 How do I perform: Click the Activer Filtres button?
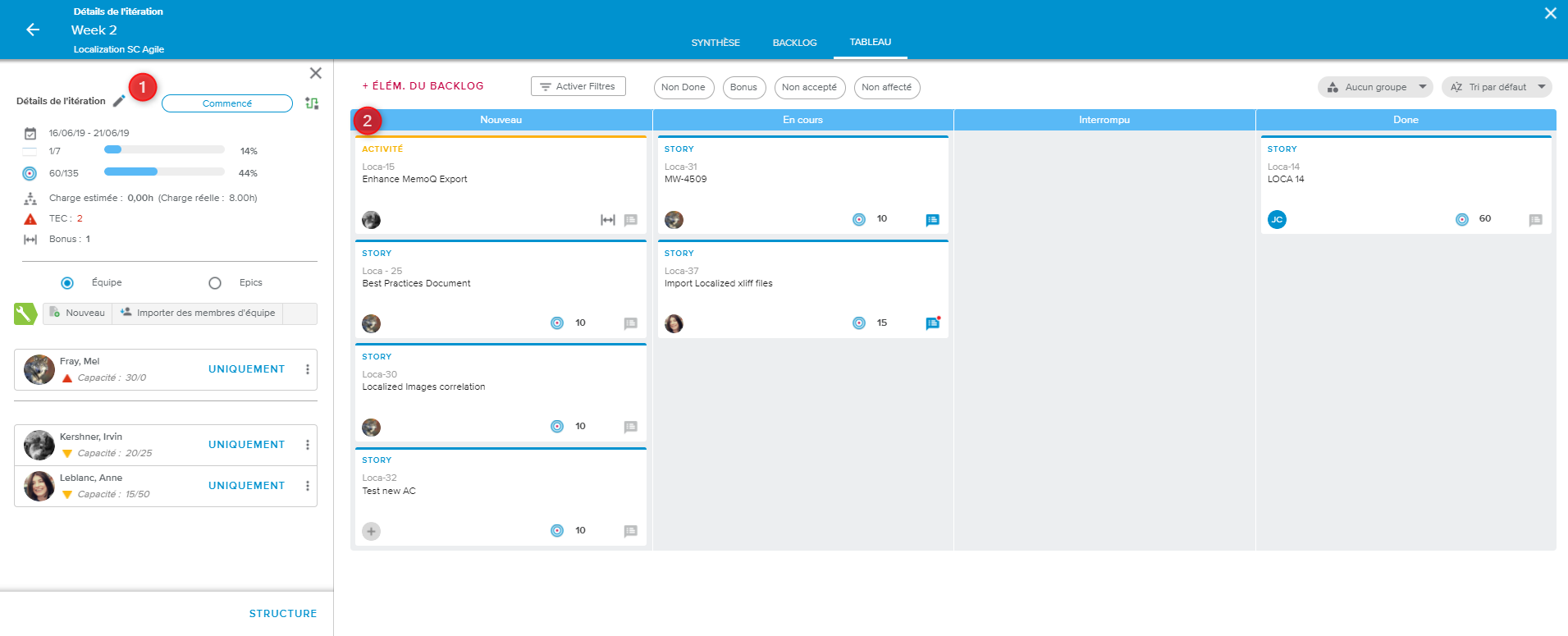(x=578, y=86)
